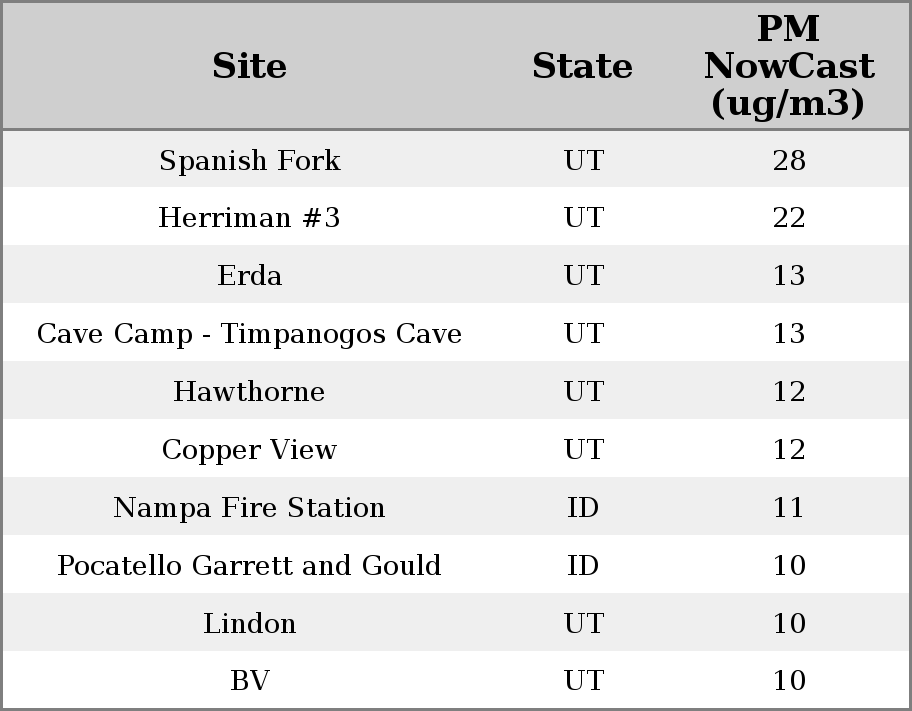This screenshot has width=912, height=711.
Task: Click Nampa Fire Station site name
Action: pos(249,507)
